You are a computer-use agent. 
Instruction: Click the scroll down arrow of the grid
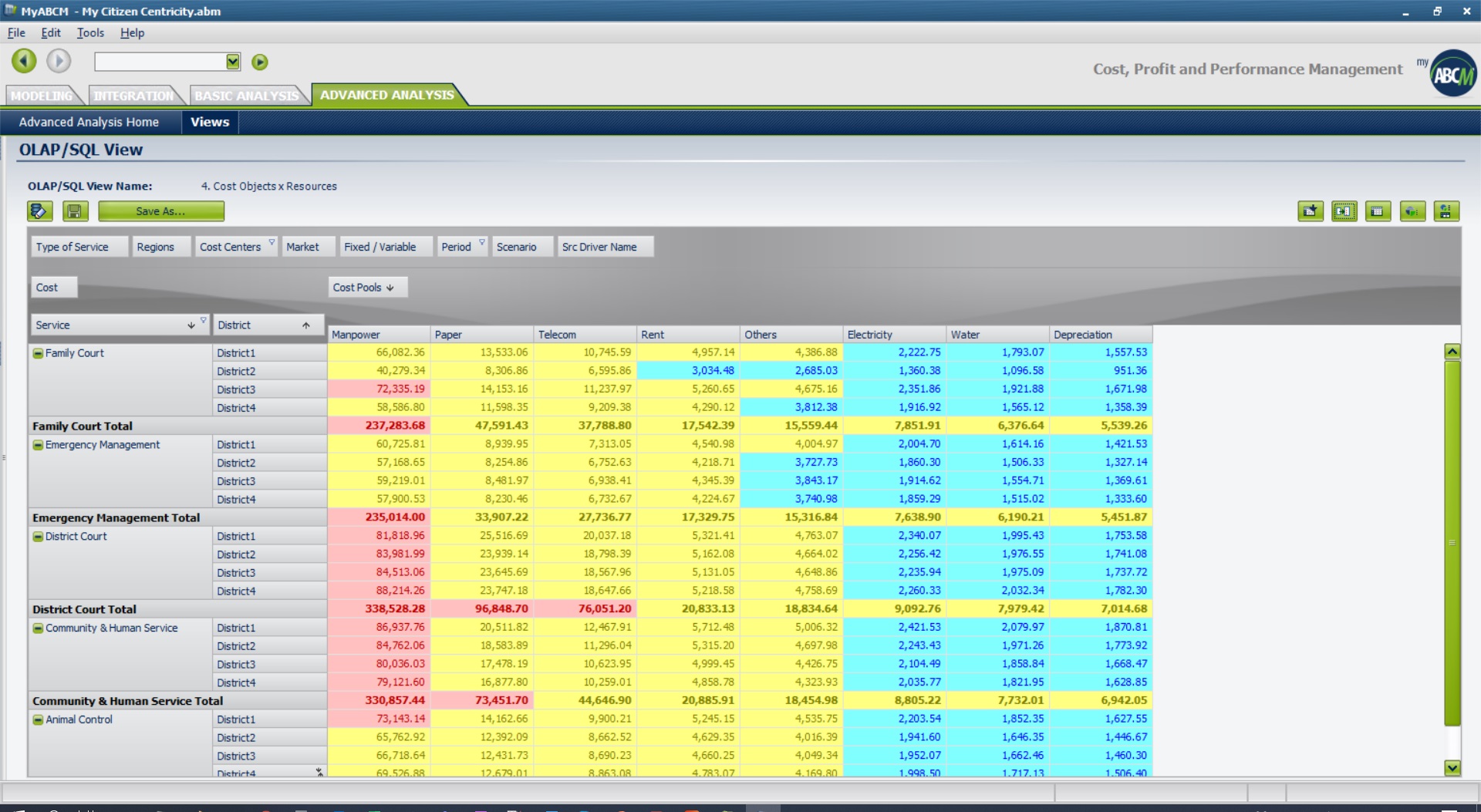pos(1452,767)
